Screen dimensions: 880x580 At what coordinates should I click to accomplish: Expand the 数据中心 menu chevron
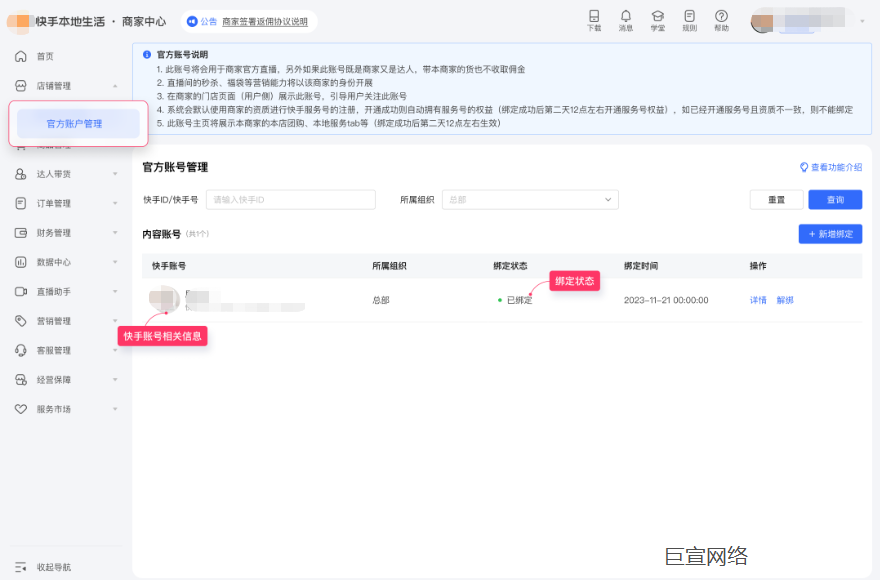(x=115, y=262)
